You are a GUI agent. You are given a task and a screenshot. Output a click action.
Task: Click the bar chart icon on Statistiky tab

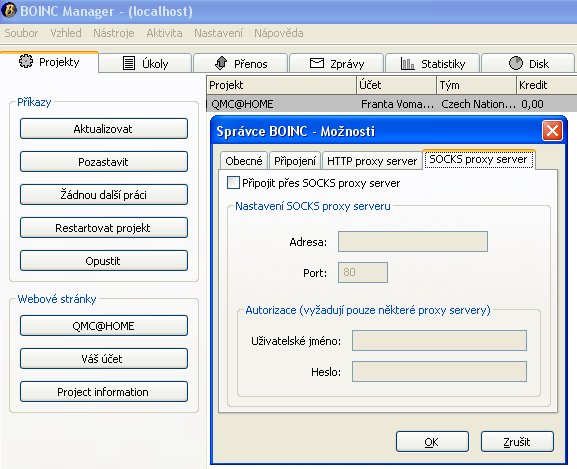click(x=407, y=64)
